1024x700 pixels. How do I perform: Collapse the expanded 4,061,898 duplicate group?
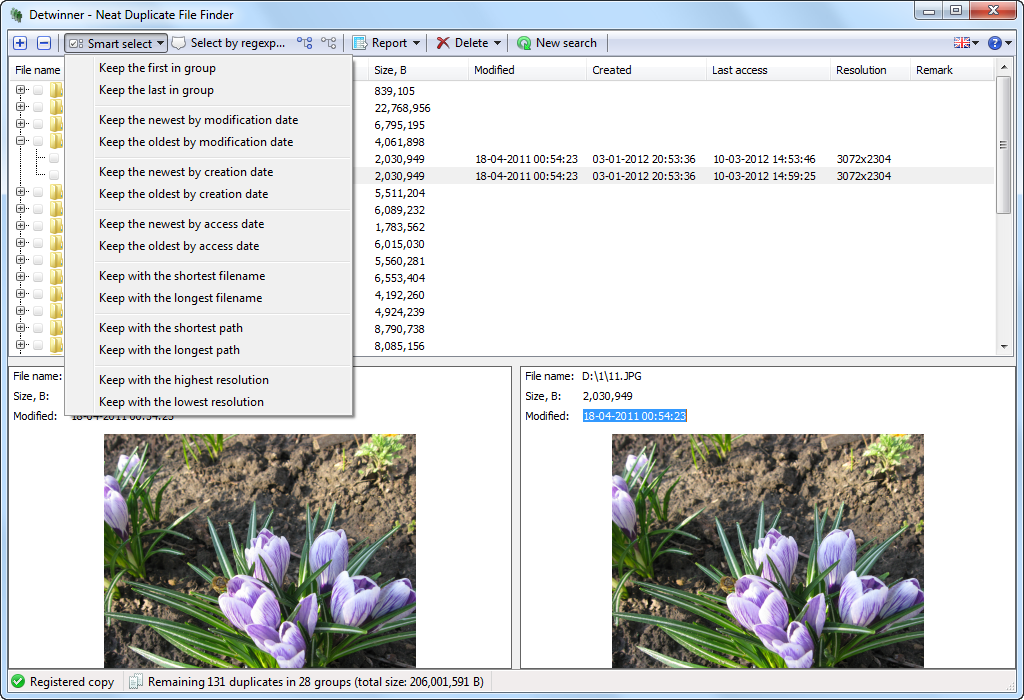(21, 142)
